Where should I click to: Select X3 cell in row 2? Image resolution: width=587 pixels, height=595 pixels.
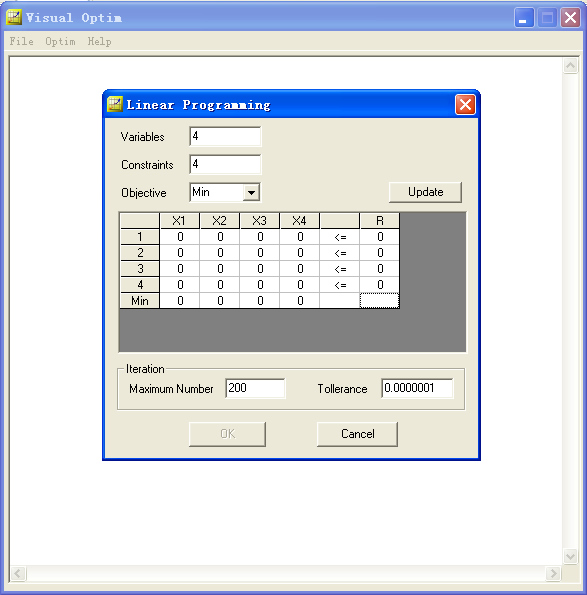[x=260, y=253]
